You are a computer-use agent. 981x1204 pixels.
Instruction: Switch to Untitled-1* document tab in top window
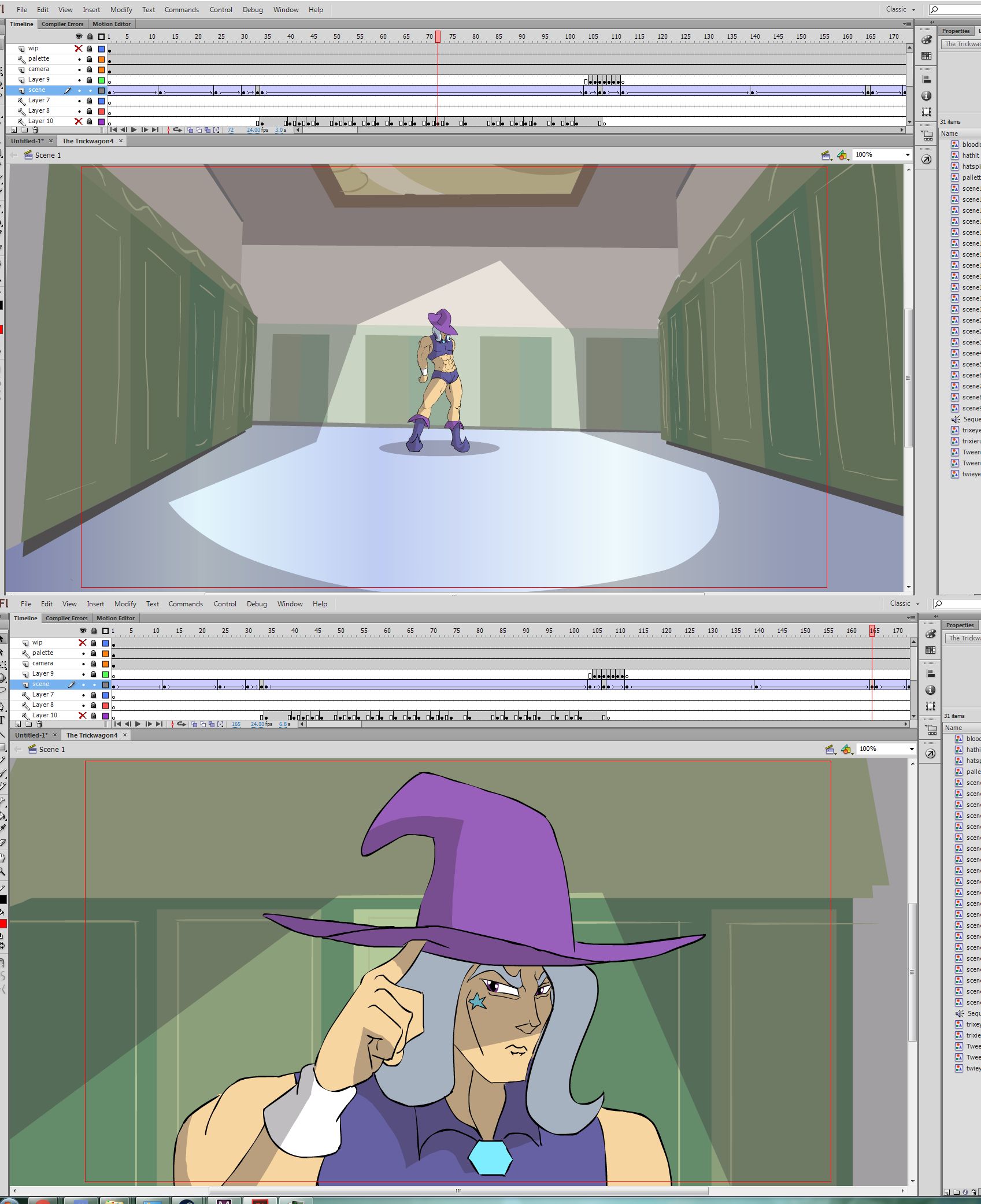(27, 141)
